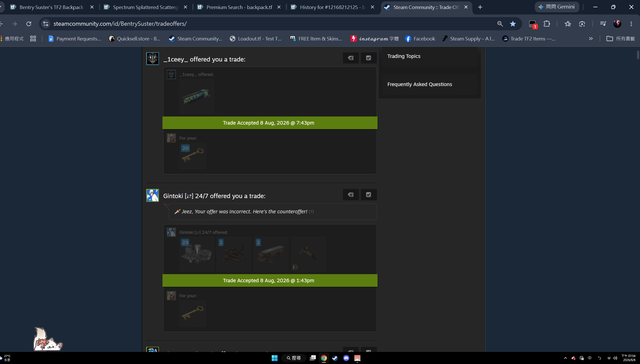This screenshot has height=364, width=640.
Task: Click the 23 refined metal item from Gintoki
Action: click(x=196, y=254)
